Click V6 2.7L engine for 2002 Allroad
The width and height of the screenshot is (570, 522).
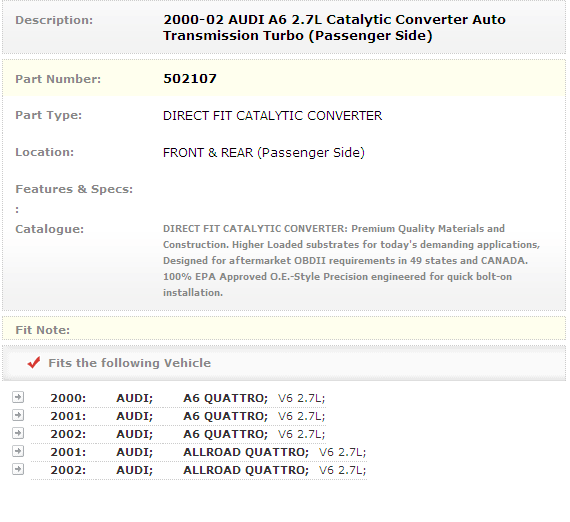(x=342, y=470)
